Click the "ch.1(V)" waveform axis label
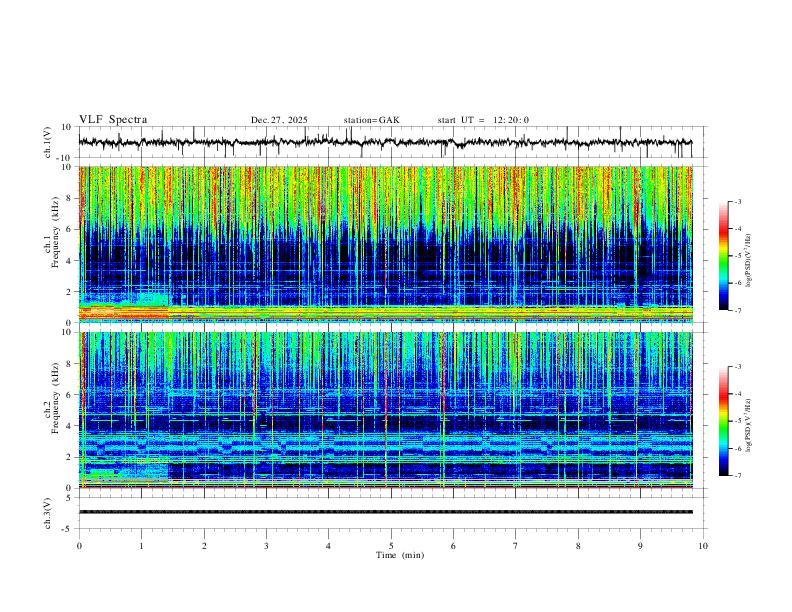This screenshot has width=792, height=612. [48, 142]
